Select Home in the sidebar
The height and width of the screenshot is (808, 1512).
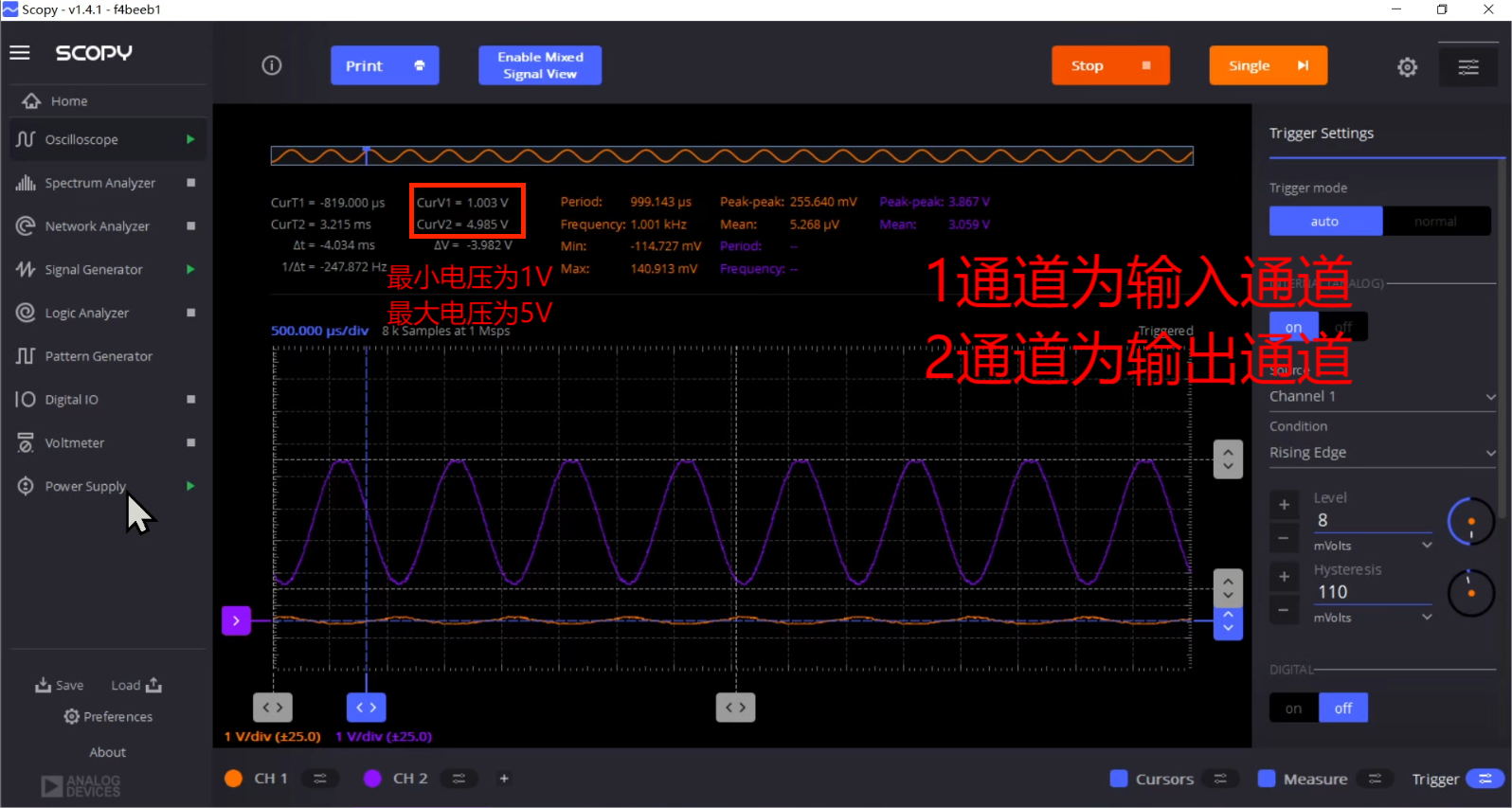point(108,101)
